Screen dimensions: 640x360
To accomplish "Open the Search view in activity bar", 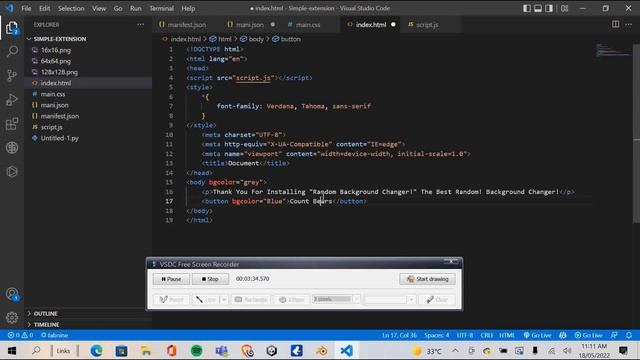I will coord(12,51).
